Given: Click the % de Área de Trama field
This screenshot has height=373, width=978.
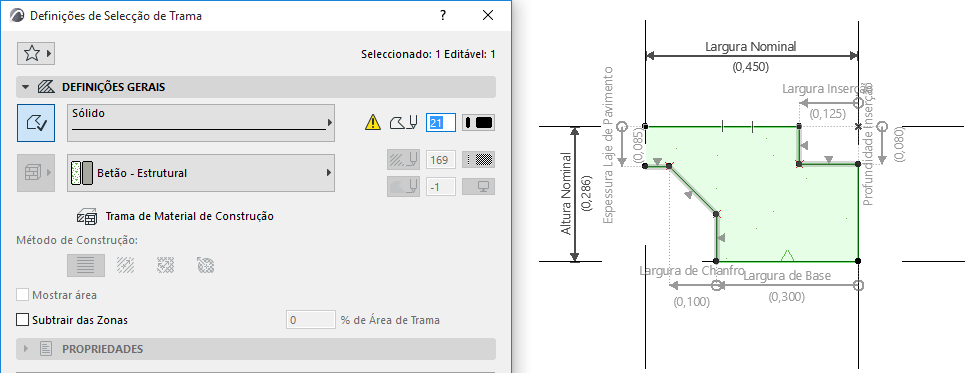Looking at the screenshot, I should coord(311,320).
